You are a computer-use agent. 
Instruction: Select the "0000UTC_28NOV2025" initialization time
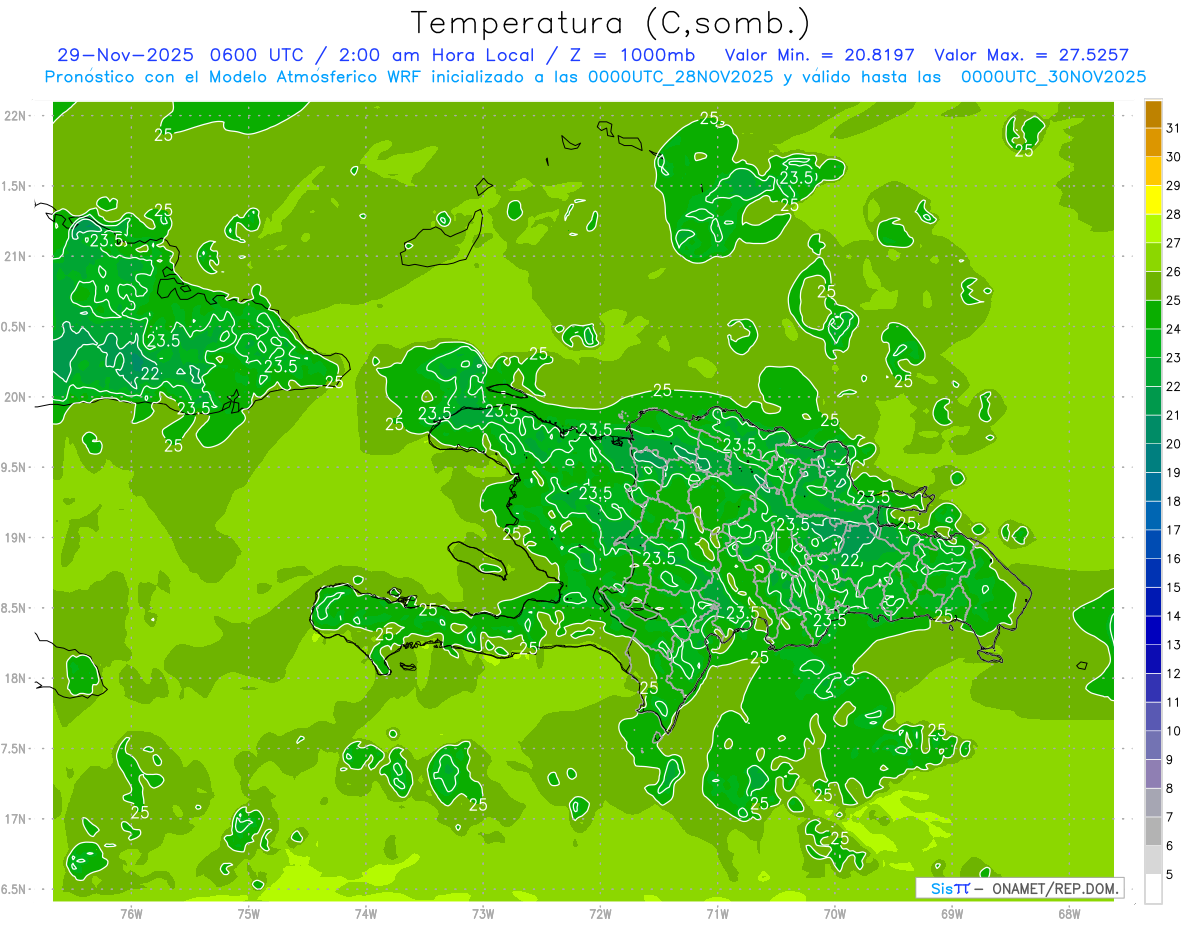click(681, 77)
